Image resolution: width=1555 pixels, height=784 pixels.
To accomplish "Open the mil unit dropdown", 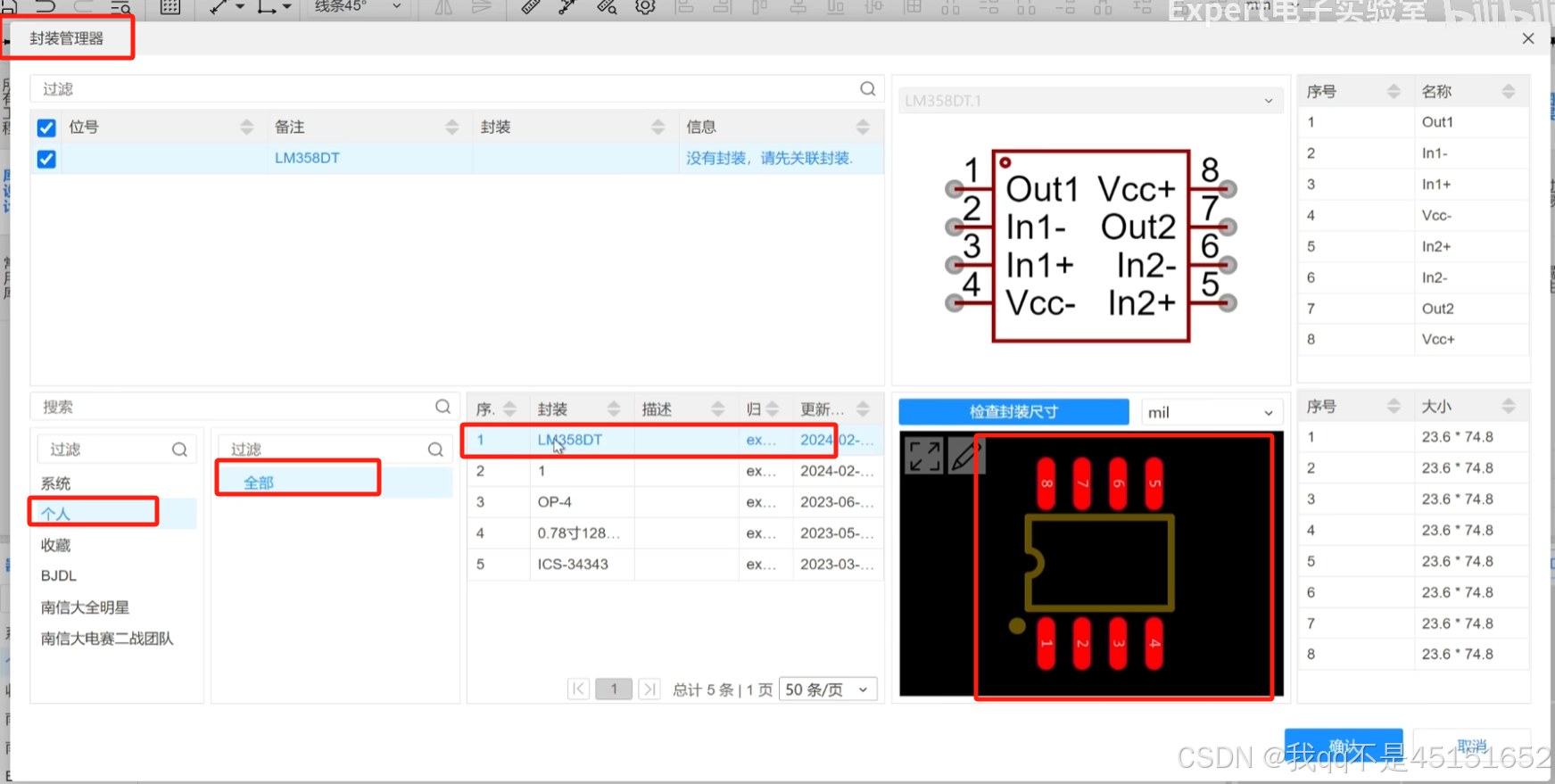I will [x=1212, y=412].
